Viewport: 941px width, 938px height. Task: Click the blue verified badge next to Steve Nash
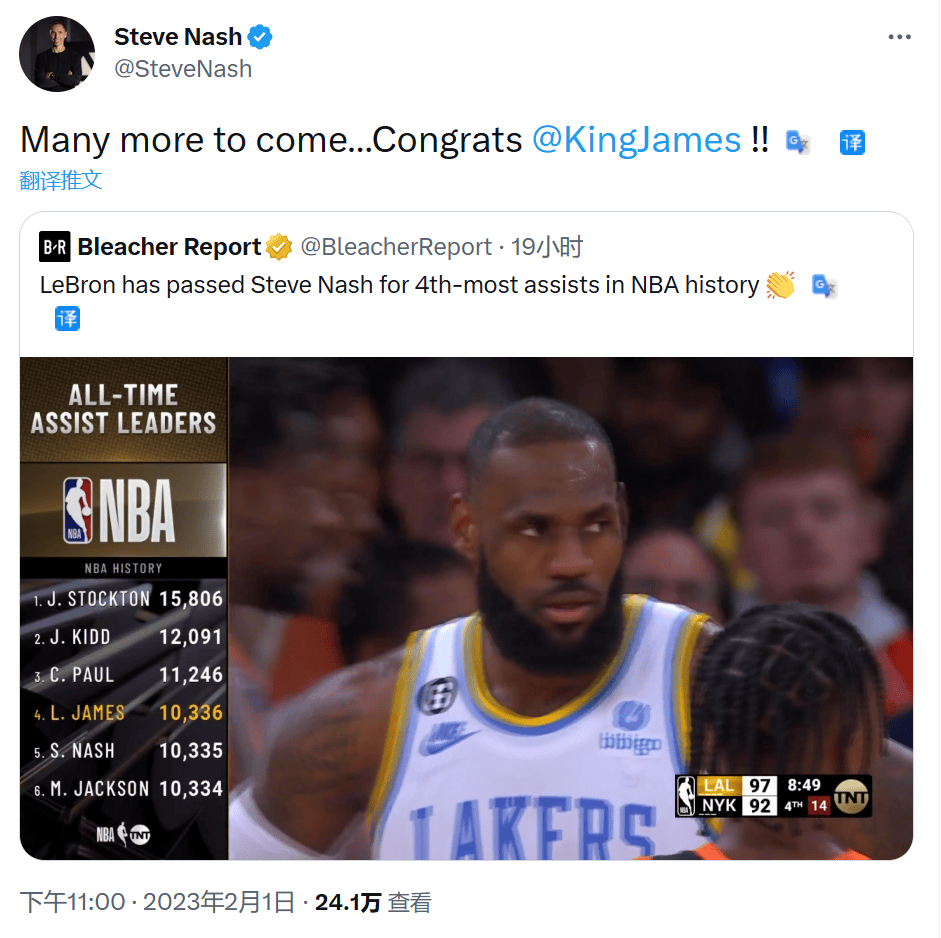pyautogui.click(x=259, y=36)
